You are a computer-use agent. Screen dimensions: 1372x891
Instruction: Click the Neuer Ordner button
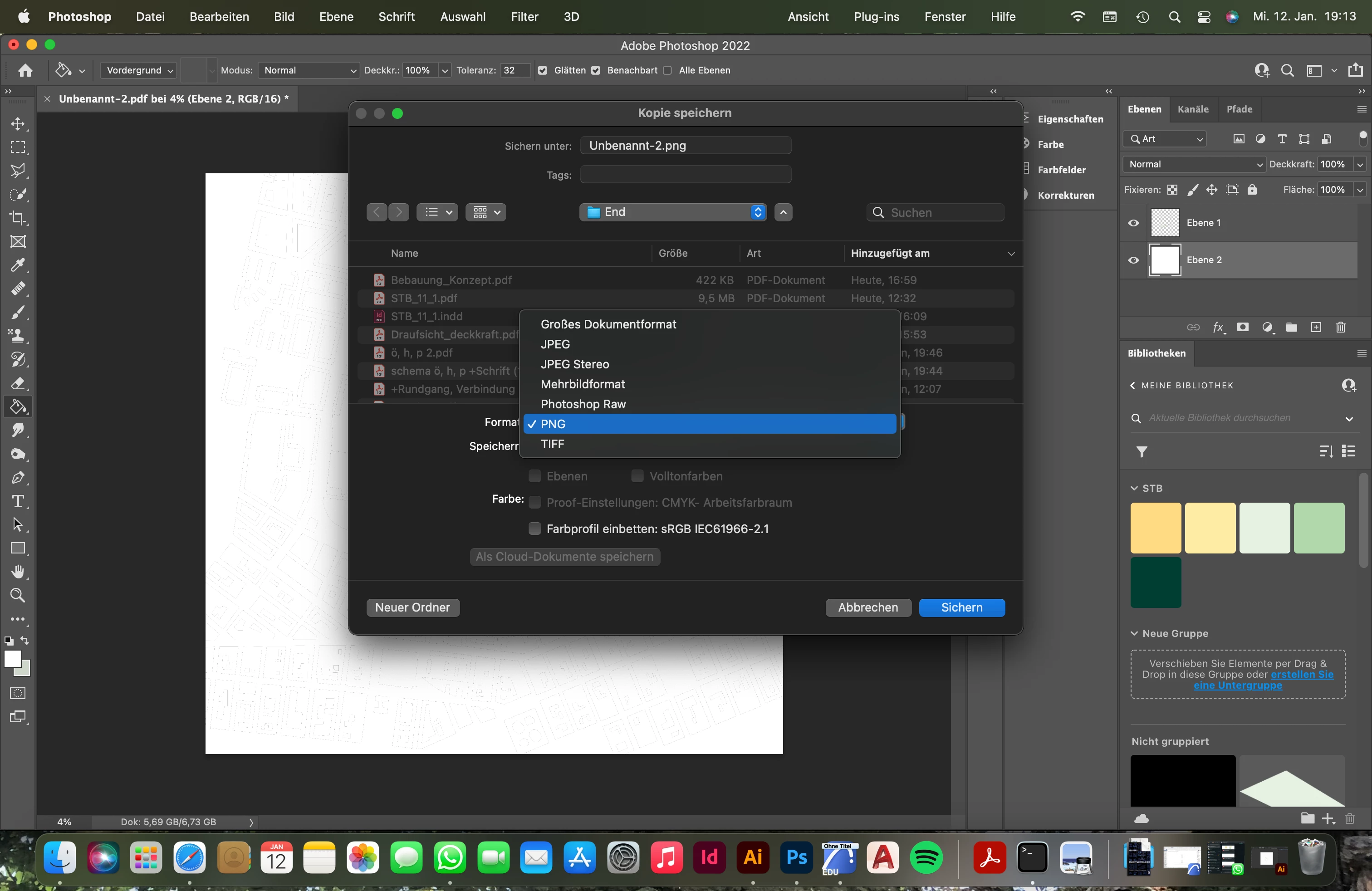coord(413,607)
